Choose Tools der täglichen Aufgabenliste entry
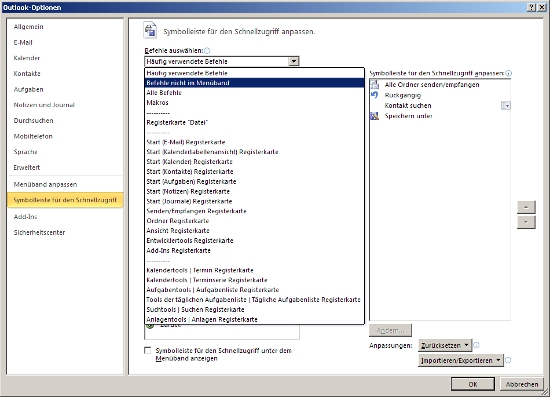 (x=254, y=300)
